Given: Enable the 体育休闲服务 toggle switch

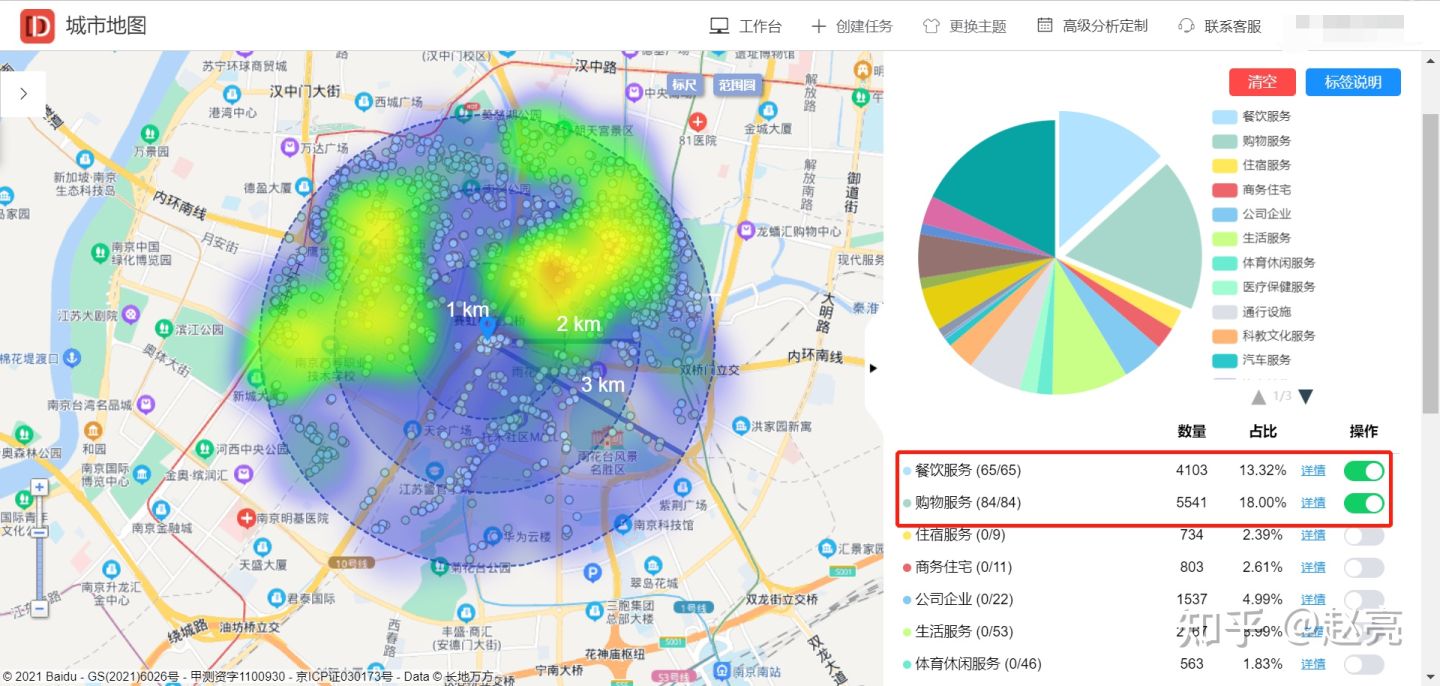Looking at the screenshot, I should click(x=1364, y=665).
